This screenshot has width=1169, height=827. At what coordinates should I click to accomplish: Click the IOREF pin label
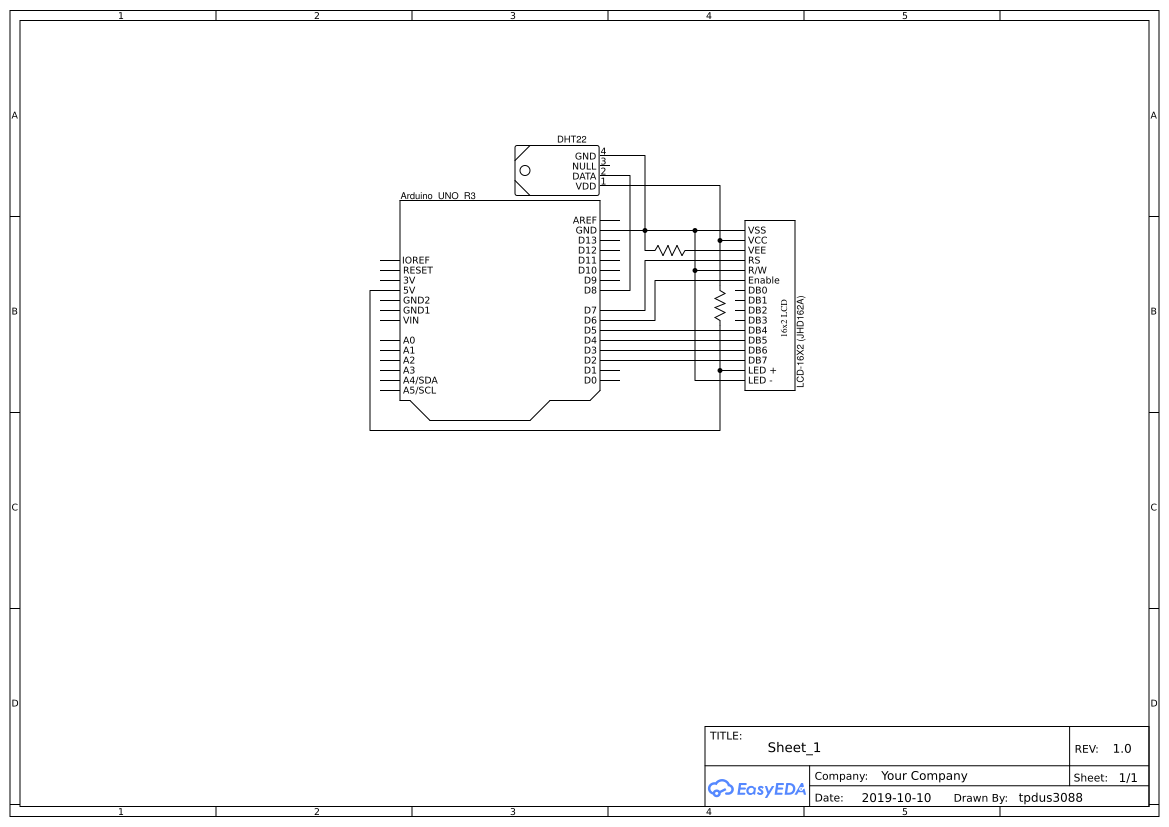tap(416, 260)
